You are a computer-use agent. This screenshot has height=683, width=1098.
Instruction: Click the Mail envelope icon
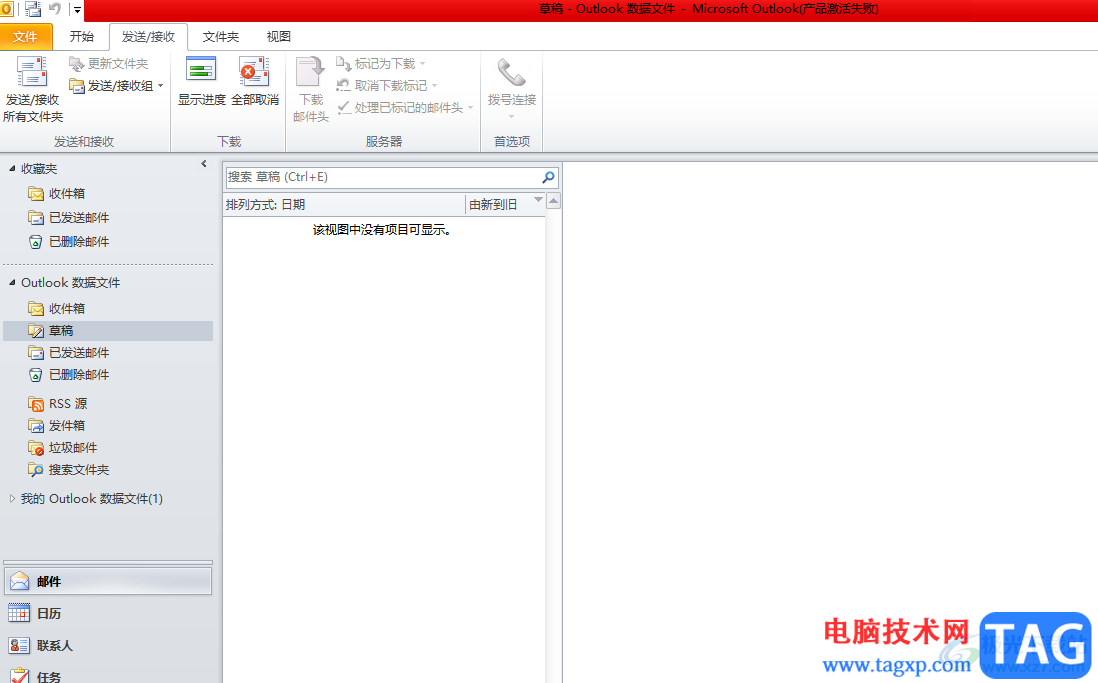point(19,581)
